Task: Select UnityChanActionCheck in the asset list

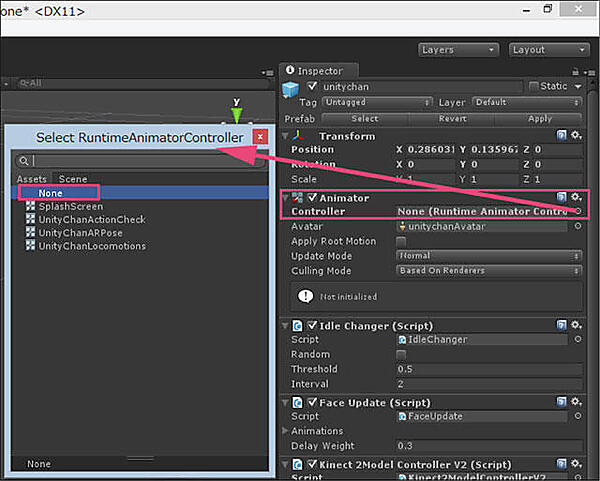Action: click(x=91, y=220)
